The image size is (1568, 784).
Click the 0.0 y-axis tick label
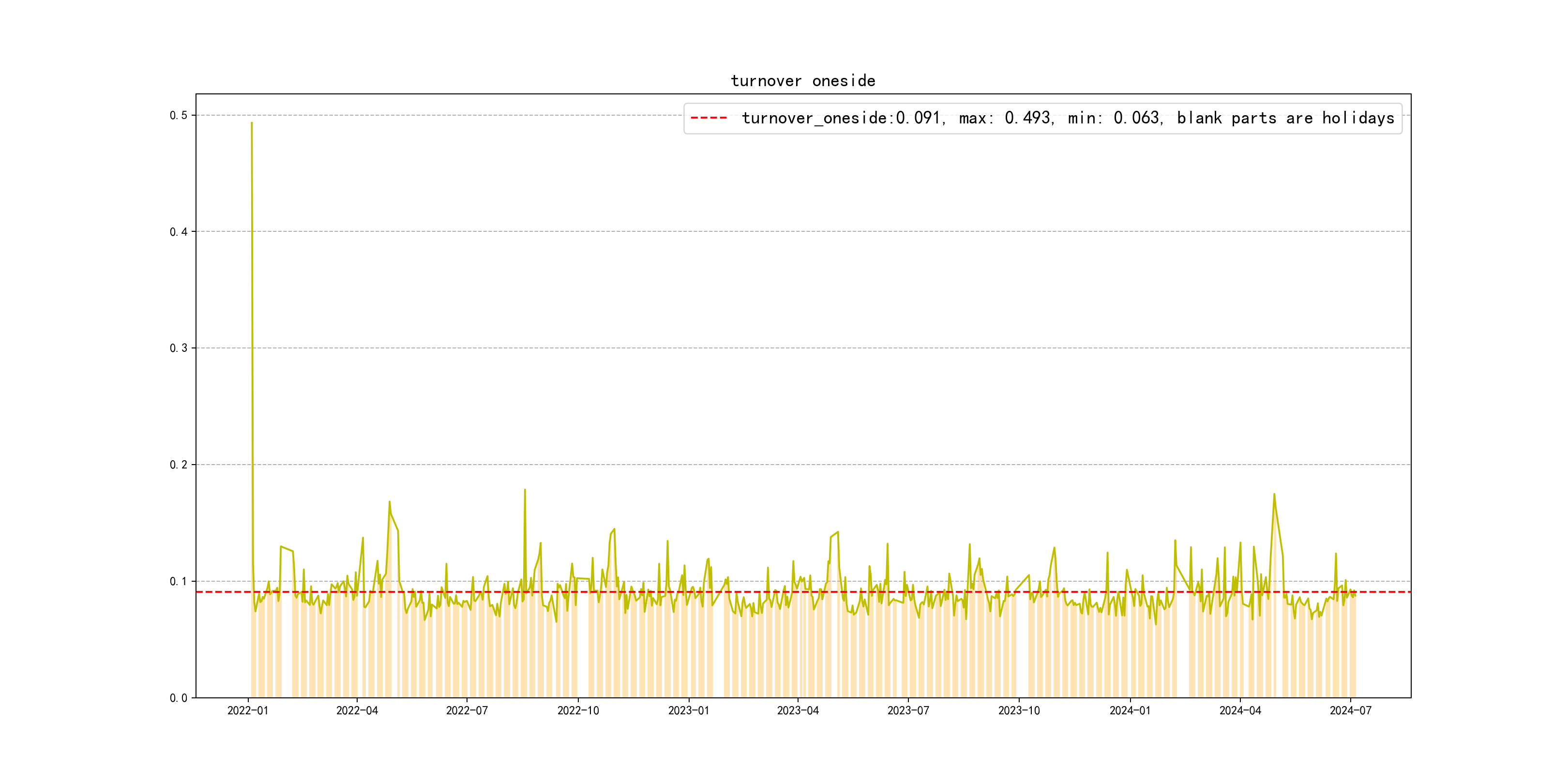[x=179, y=698]
